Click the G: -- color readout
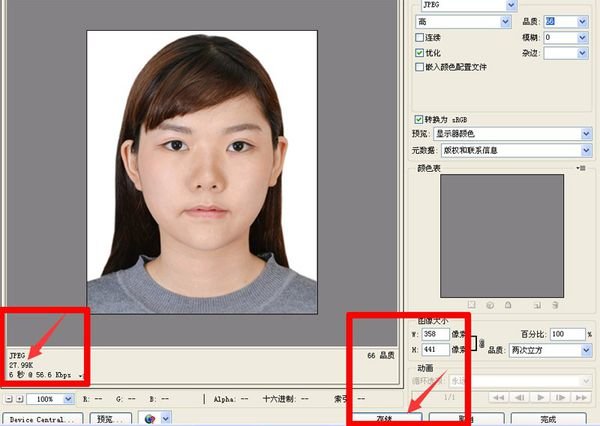The image size is (600, 426). [x=126, y=399]
